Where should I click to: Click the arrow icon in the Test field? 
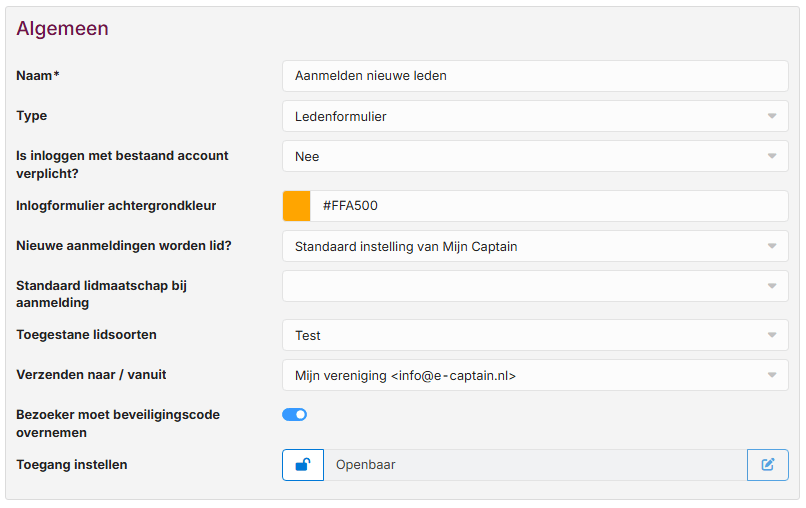coord(771,336)
